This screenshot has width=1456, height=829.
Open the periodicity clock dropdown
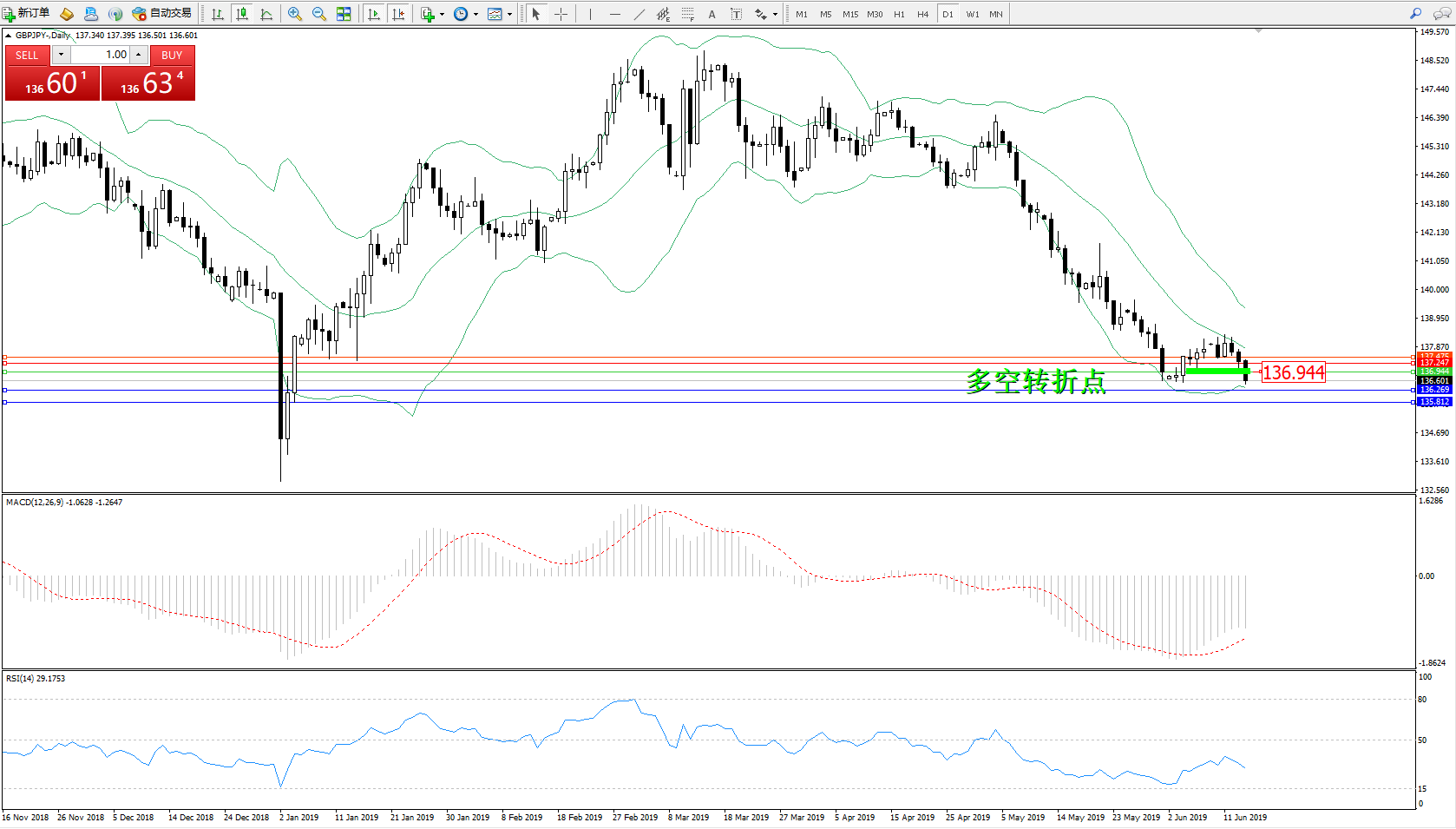click(x=465, y=14)
